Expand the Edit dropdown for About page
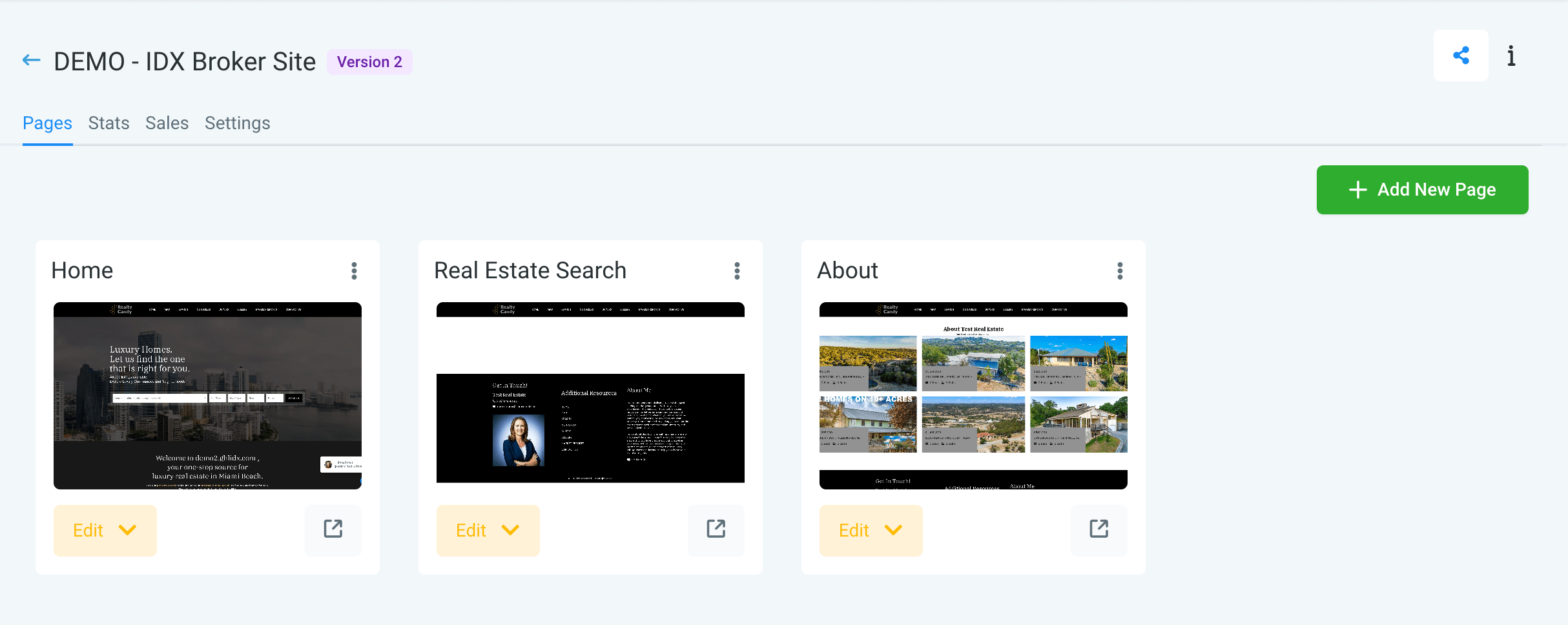Image resolution: width=1568 pixels, height=625 pixels. point(871,530)
